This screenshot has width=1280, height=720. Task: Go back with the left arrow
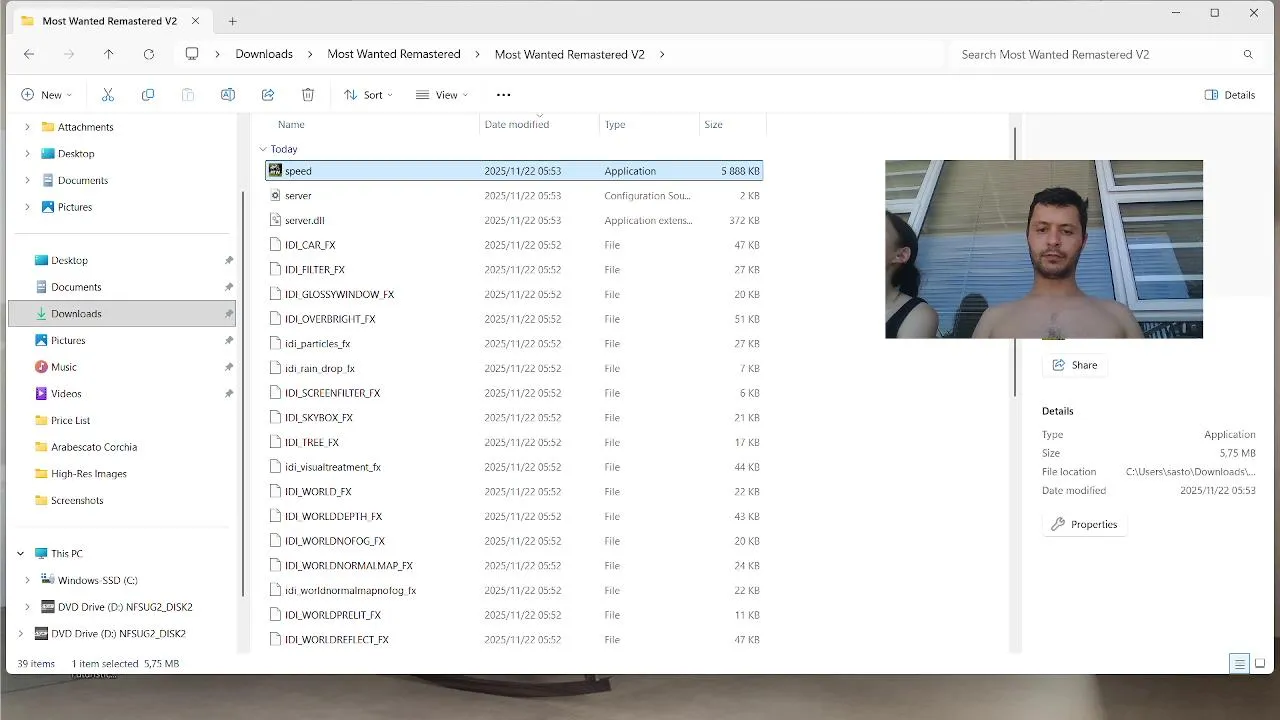pyautogui.click(x=29, y=54)
